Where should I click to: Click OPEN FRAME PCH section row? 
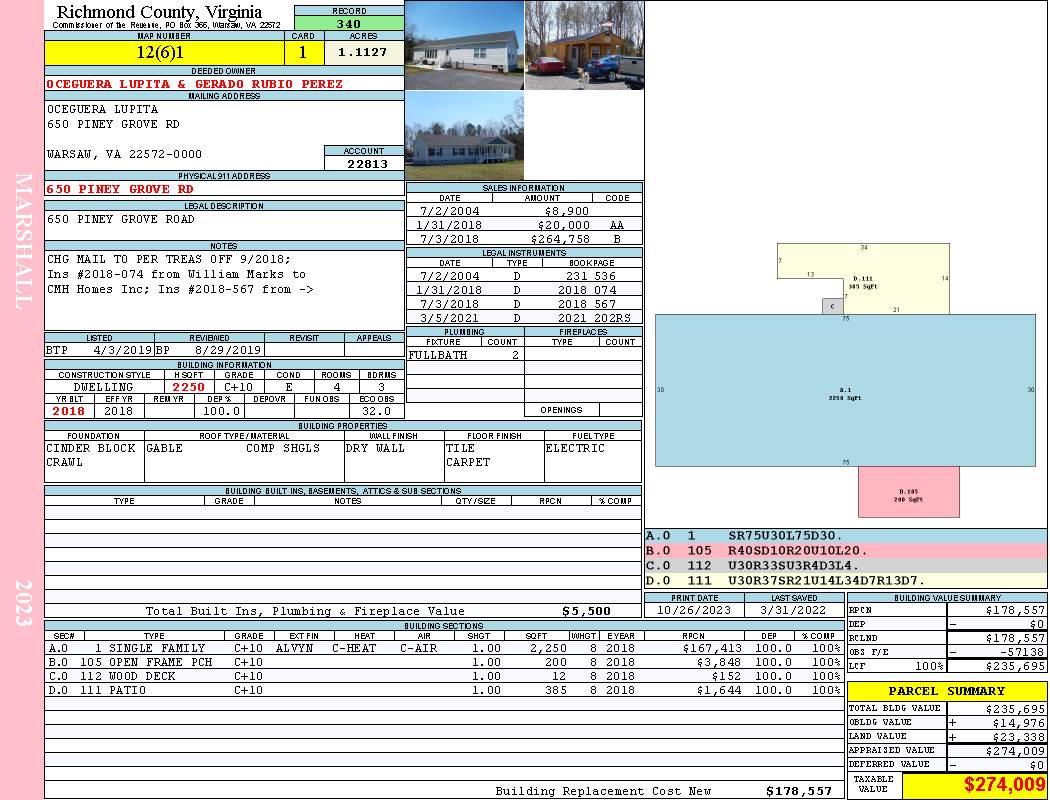pyautogui.click(x=443, y=662)
